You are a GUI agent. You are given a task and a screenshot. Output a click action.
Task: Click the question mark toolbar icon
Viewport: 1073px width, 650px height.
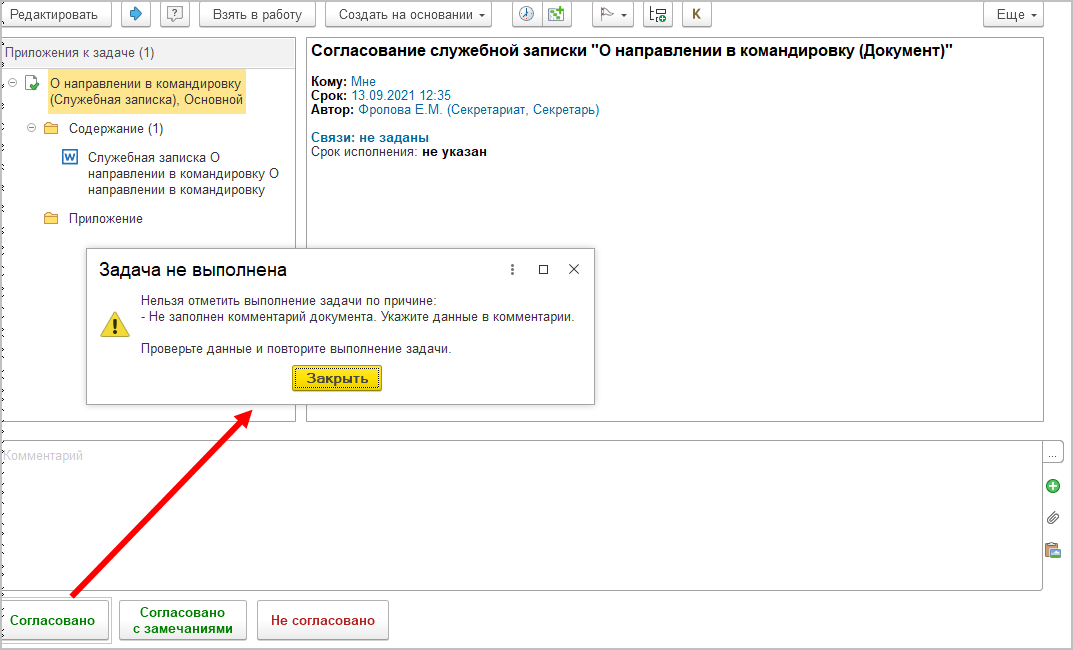174,15
